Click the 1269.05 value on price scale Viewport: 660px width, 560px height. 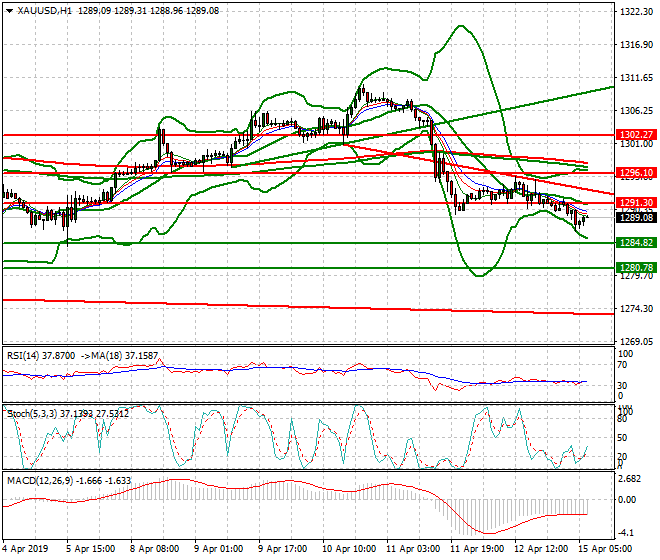pos(636,341)
